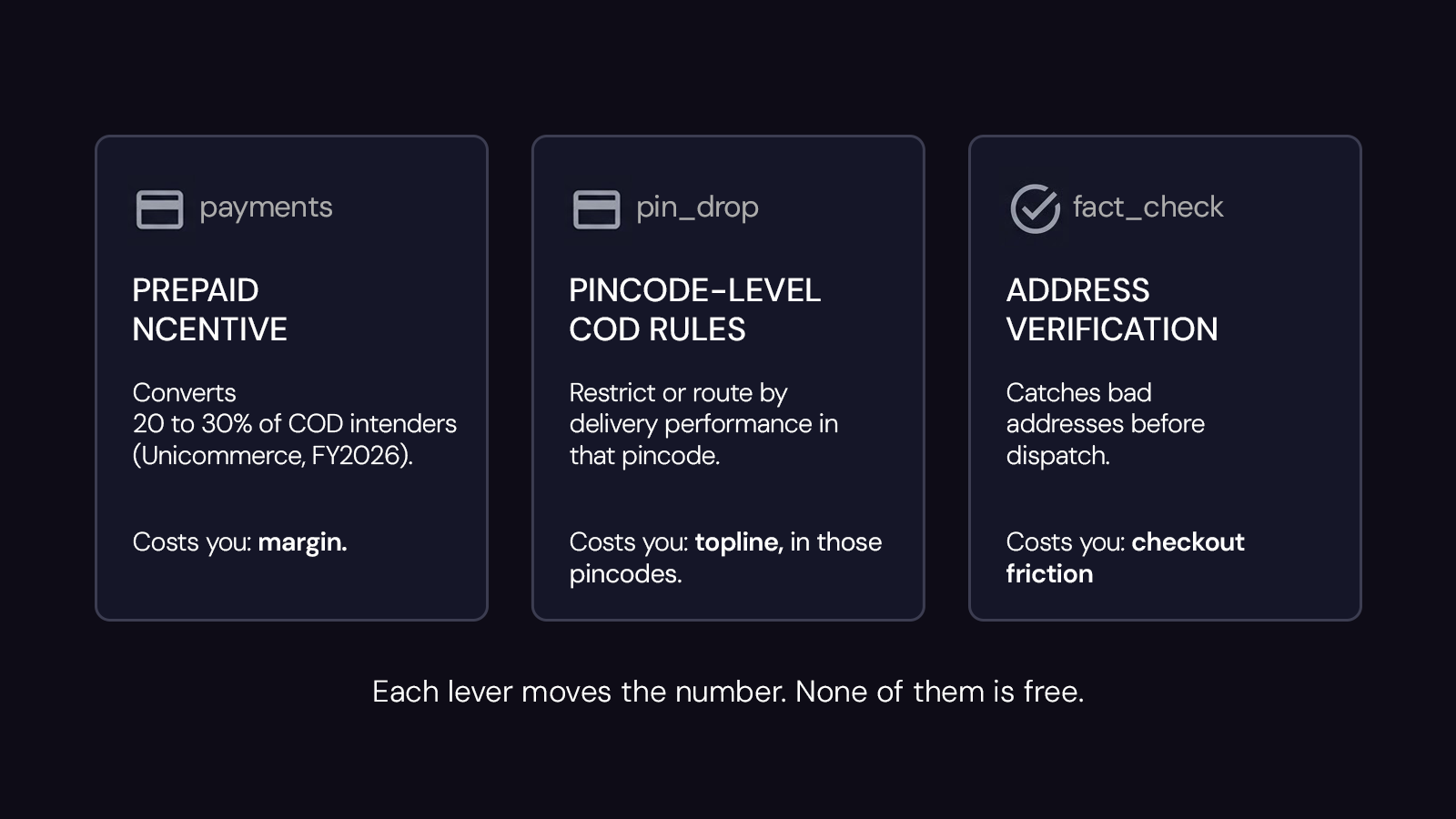Click the PINCODE-LEVEL COD RULES heading
This screenshot has width=1456, height=819.
coord(695,309)
